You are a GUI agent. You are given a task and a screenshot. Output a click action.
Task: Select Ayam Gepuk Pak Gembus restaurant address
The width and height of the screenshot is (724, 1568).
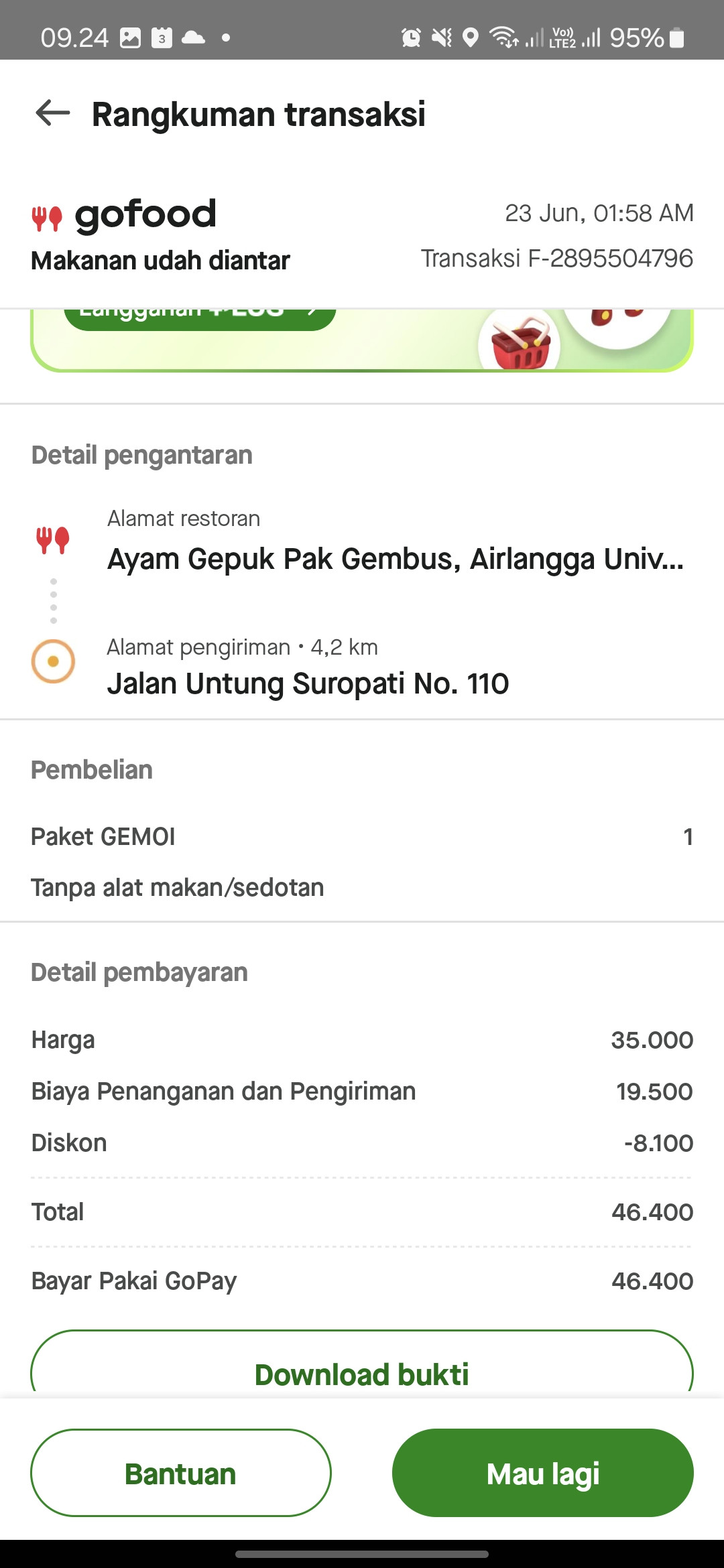coord(396,559)
